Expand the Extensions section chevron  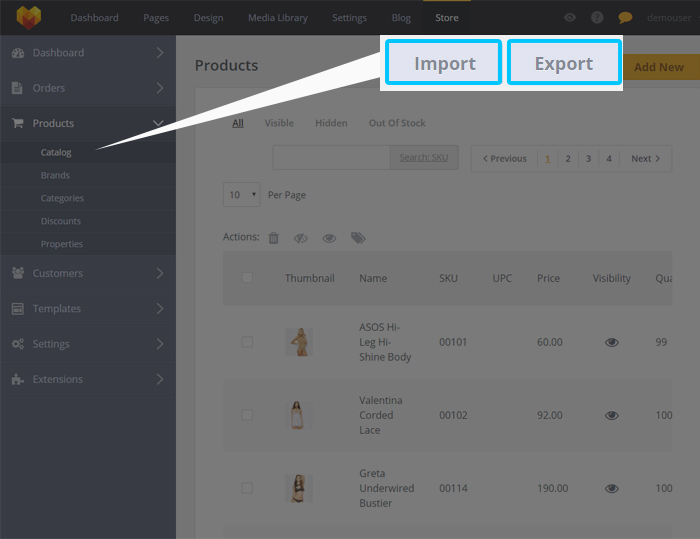[160, 379]
